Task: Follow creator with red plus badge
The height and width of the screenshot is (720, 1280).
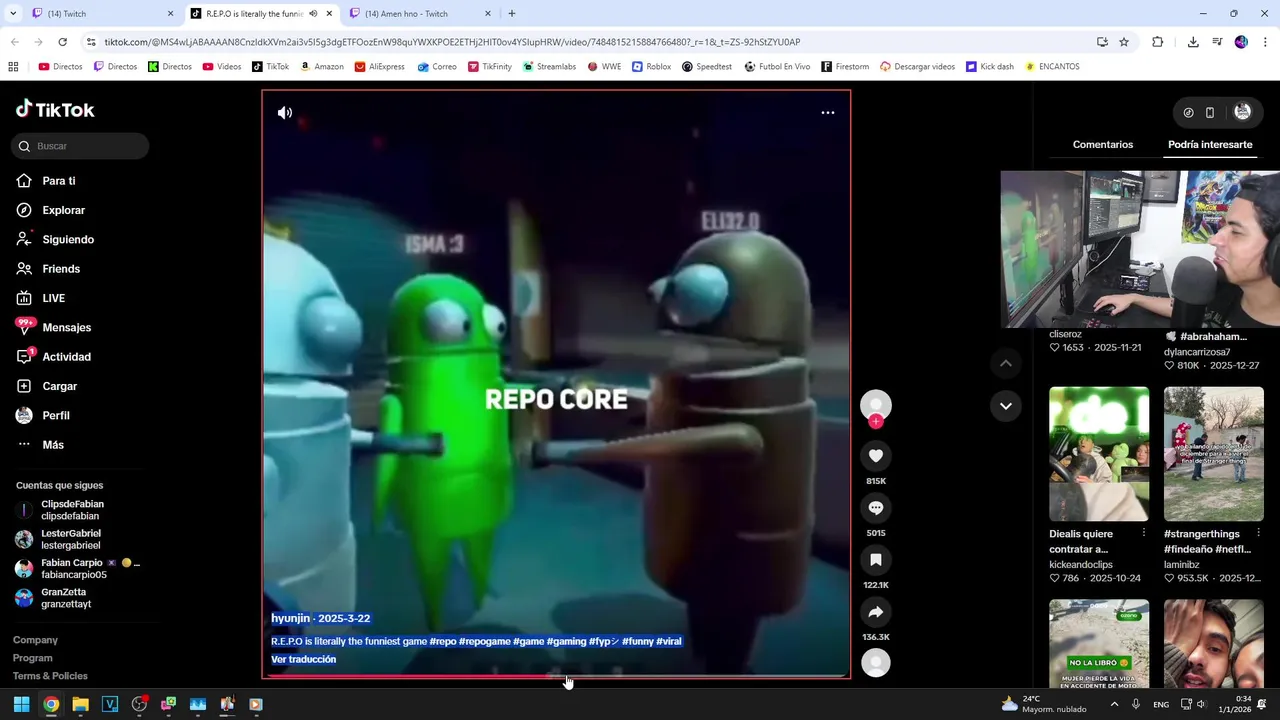Action: pos(876,422)
